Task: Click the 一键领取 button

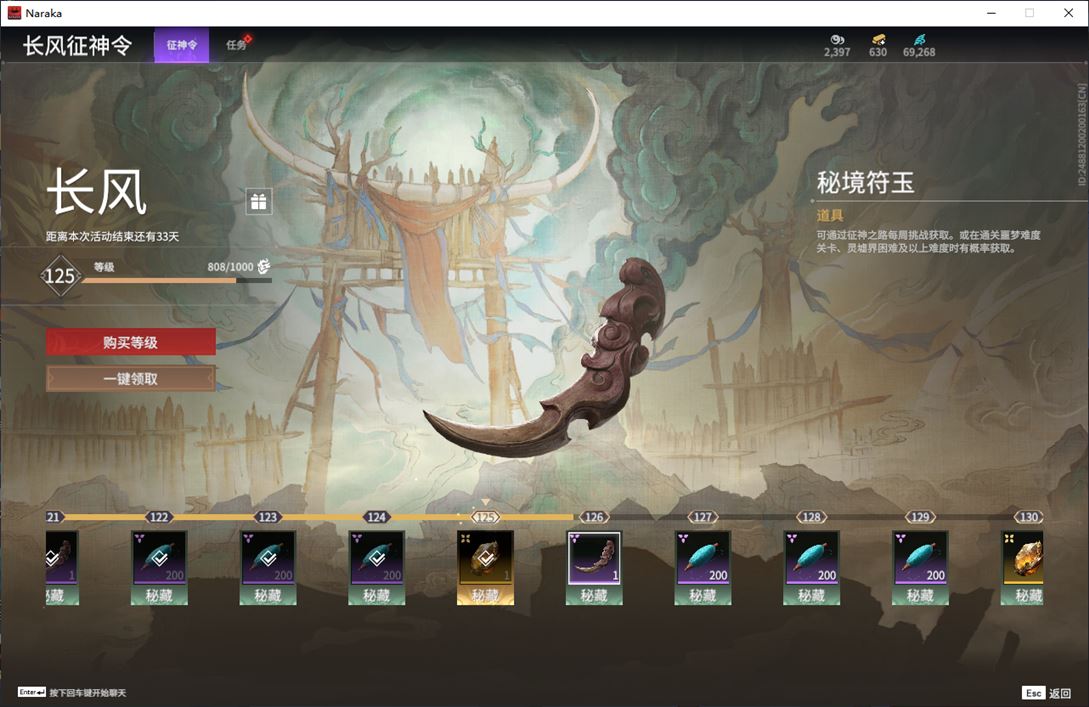Action: click(x=131, y=379)
